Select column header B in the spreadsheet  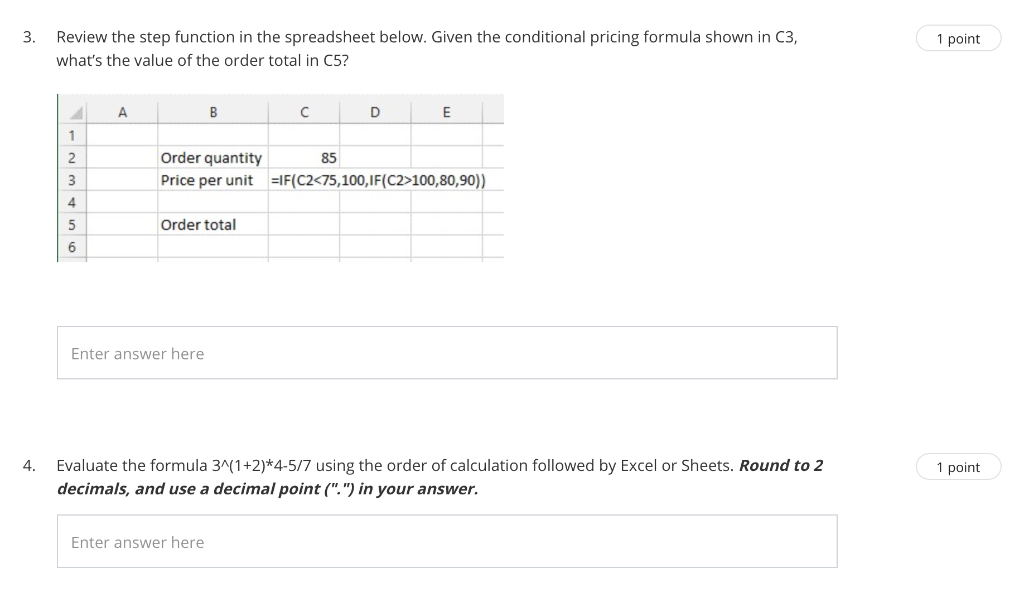pyautogui.click(x=213, y=111)
